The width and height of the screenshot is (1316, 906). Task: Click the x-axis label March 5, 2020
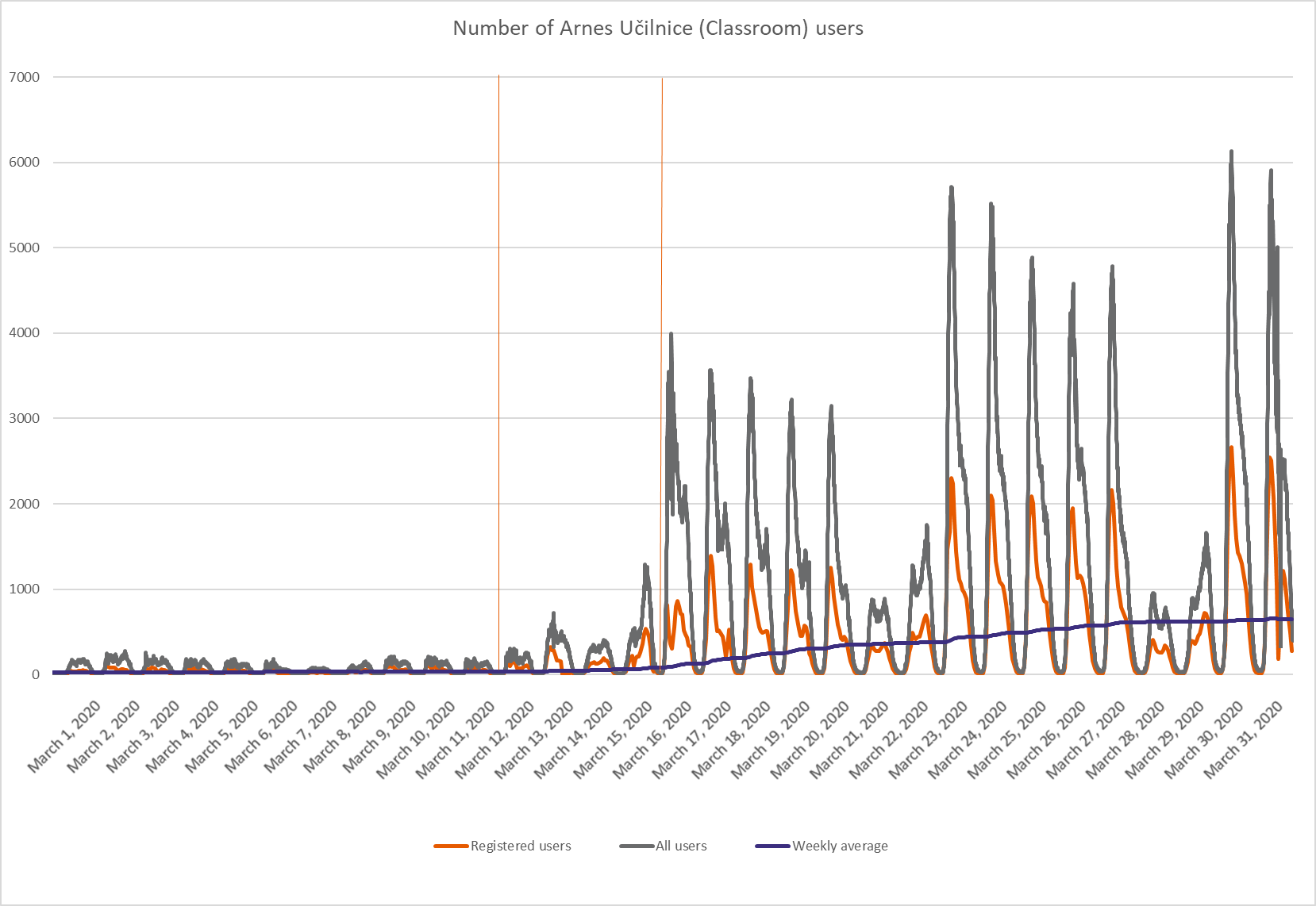(x=222, y=736)
